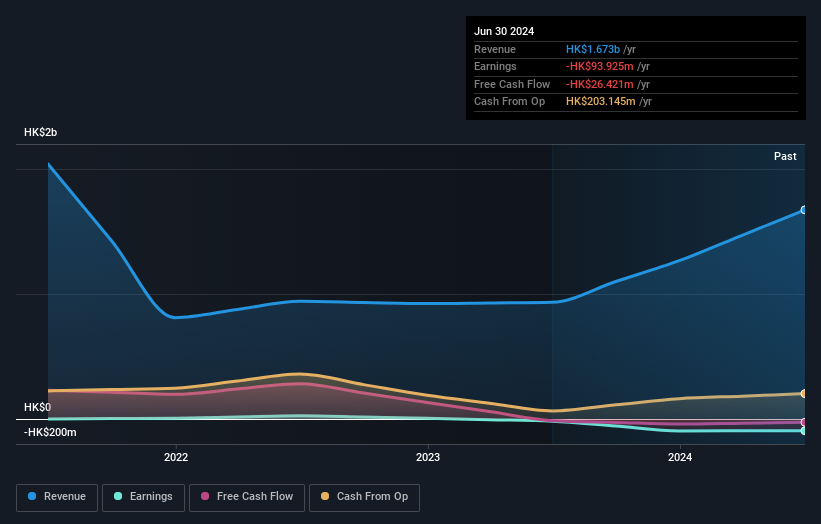
Task: Click the 'Past' label on the chart
Action: pyautogui.click(x=785, y=157)
